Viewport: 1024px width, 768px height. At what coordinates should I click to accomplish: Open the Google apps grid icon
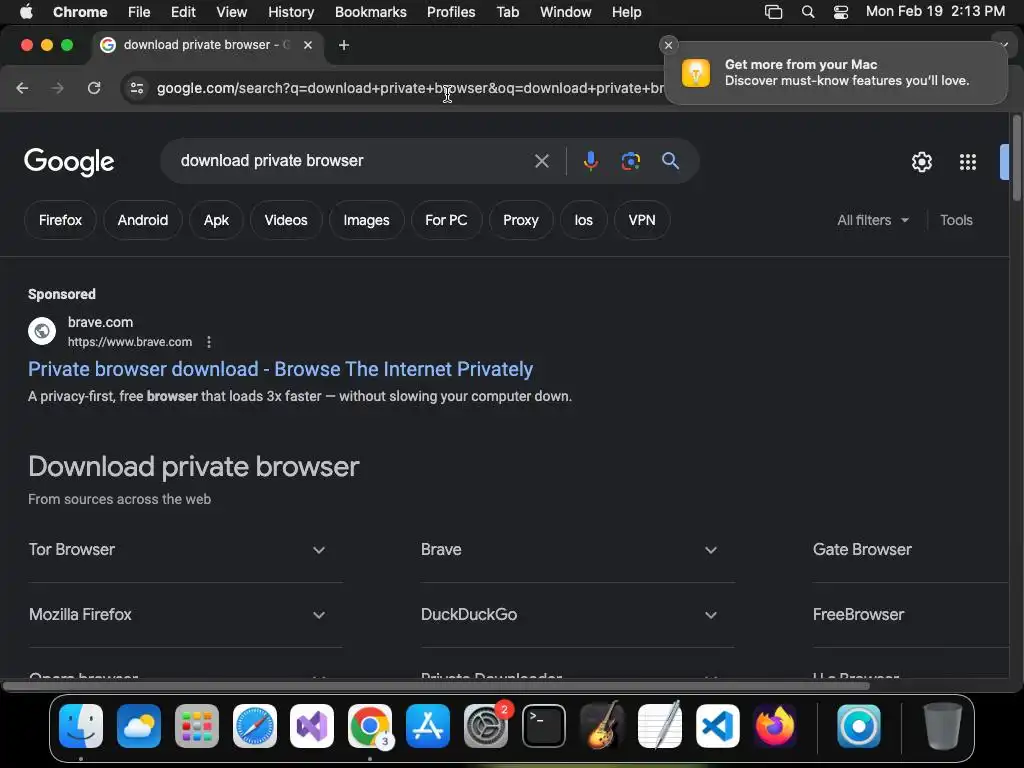coord(968,162)
